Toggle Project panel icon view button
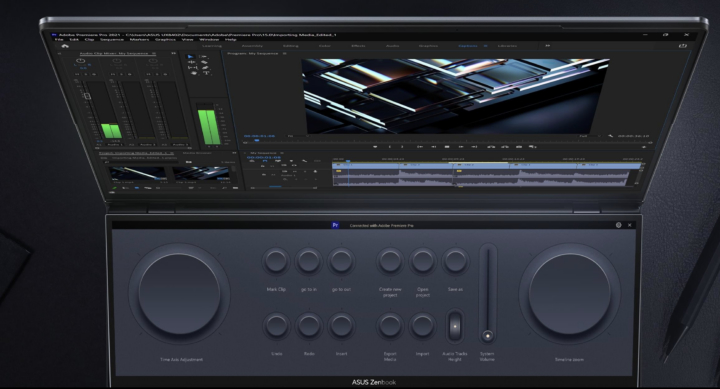Viewport: 720px width, 389px height. click(136, 188)
